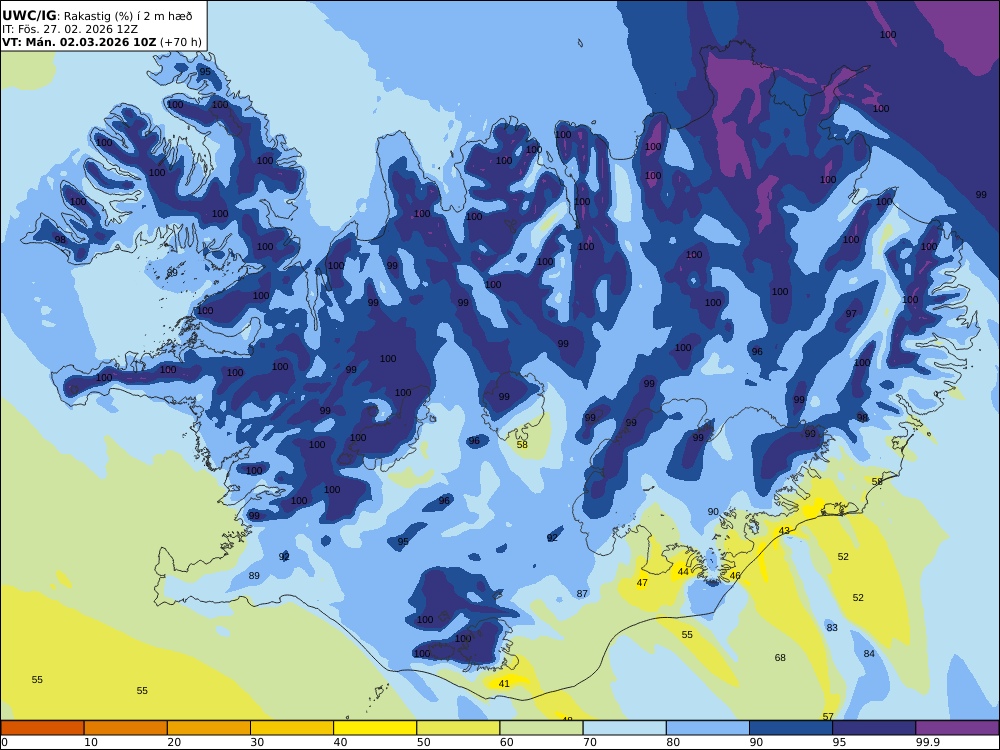Screen dimensions: 1000x750
Task: Click the 90–95 dark blue legend swatch
Action: pos(791,728)
